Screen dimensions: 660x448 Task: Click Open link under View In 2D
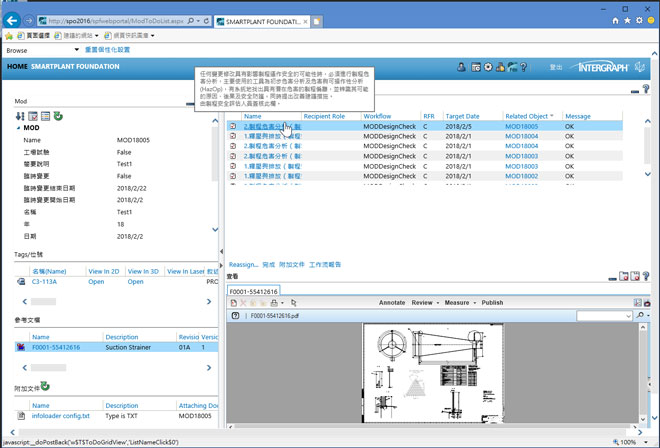pos(96,282)
